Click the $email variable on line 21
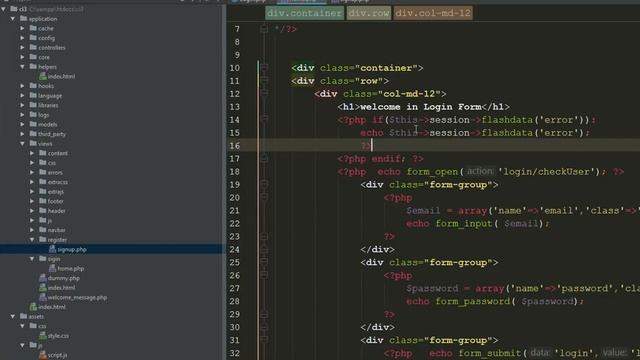The image size is (640, 360). point(423,211)
